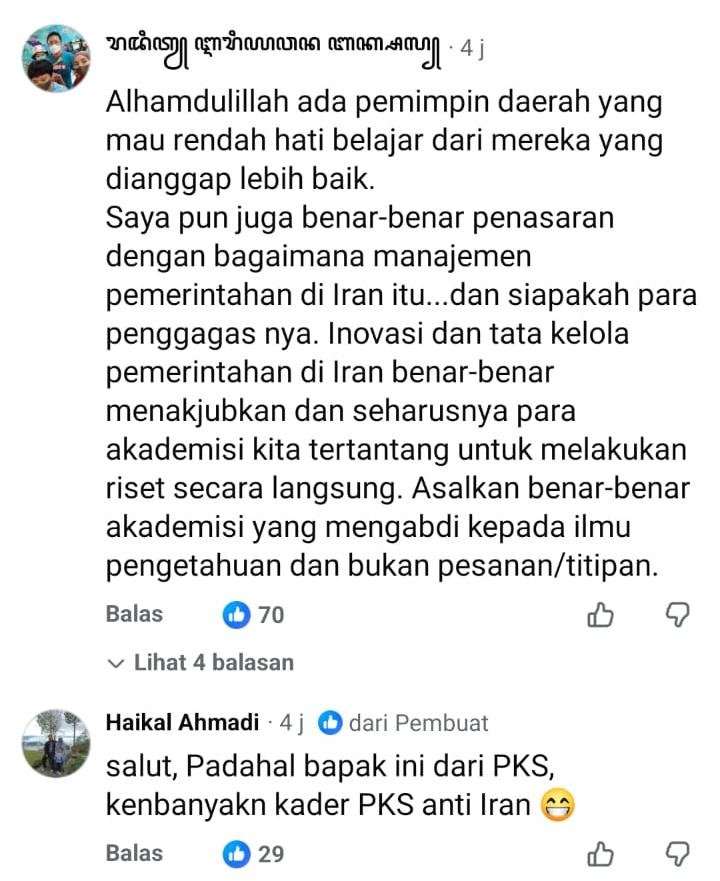
Task: View first commenter's profile picture
Action: pos(56,57)
